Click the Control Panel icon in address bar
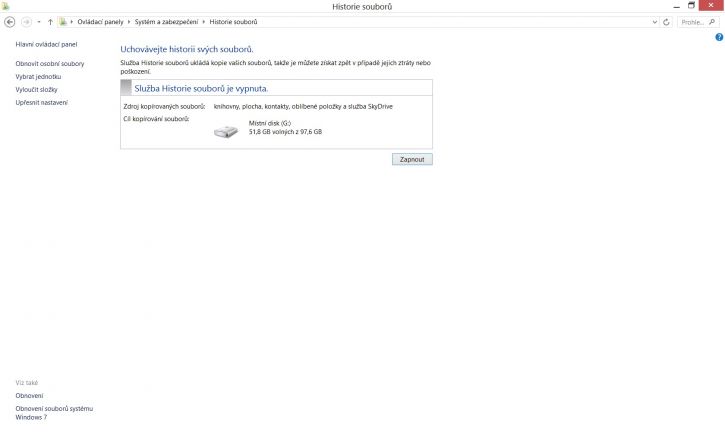Viewport: 725px width, 432px height. pyautogui.click(x=63, y=22)
